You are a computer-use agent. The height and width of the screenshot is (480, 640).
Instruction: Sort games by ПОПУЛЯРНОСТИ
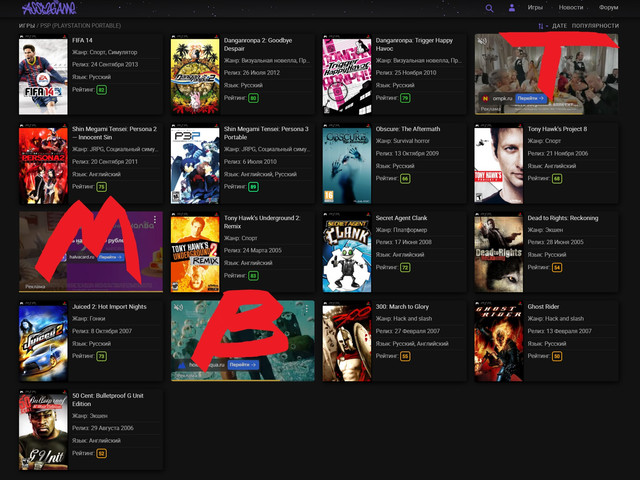coord(595,26)
